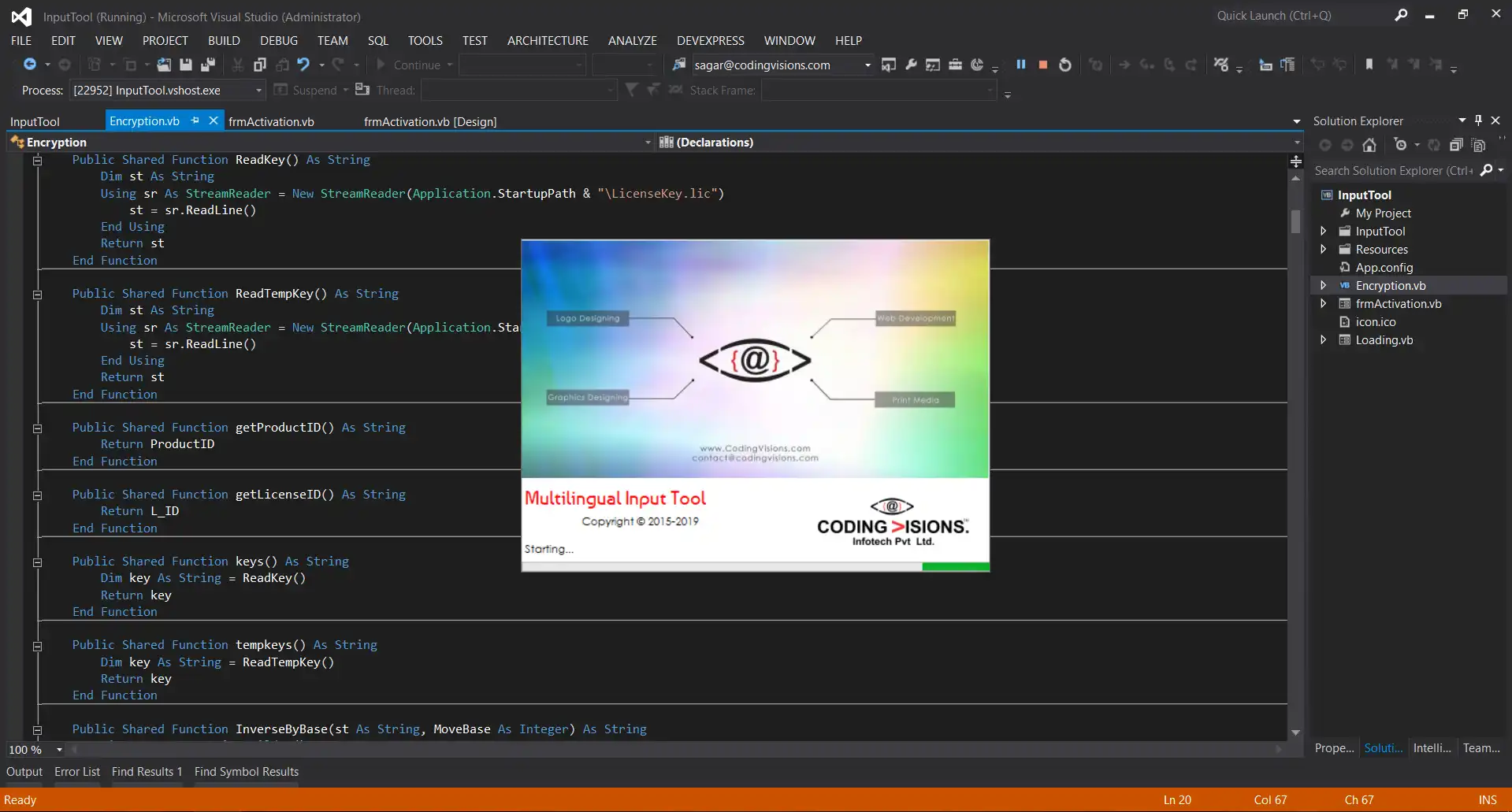Collapse the keys function outline
The height and width of the screenshot is (812, 1512).
tap(37, 562)
